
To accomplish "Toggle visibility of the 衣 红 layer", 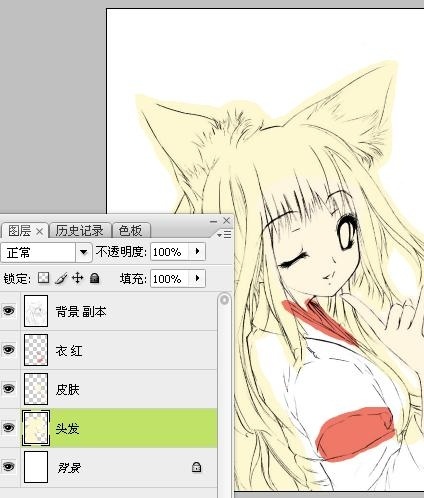I will [x=9, y=349].
